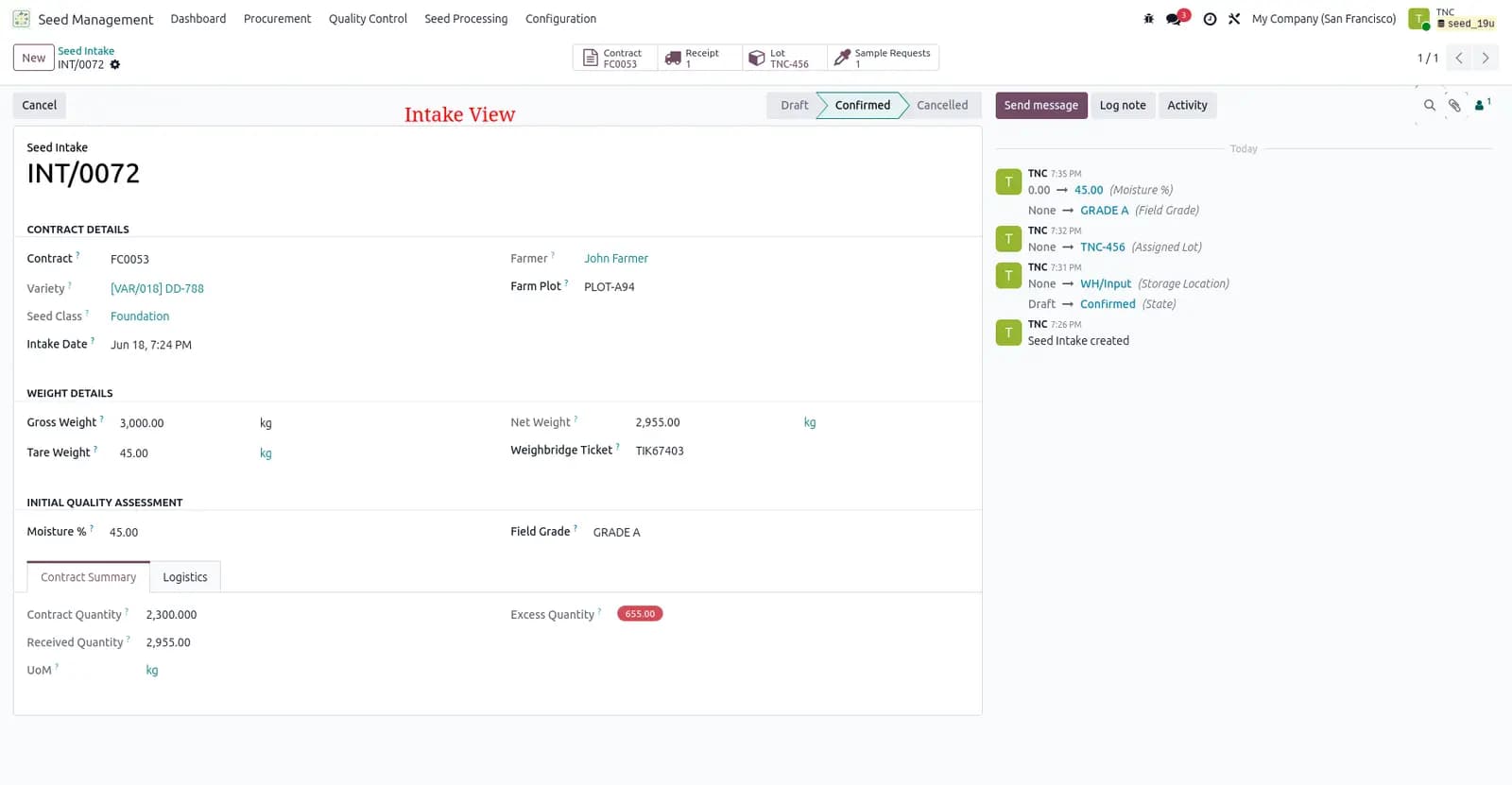Click the Log note button

[x=1122, y=105]
